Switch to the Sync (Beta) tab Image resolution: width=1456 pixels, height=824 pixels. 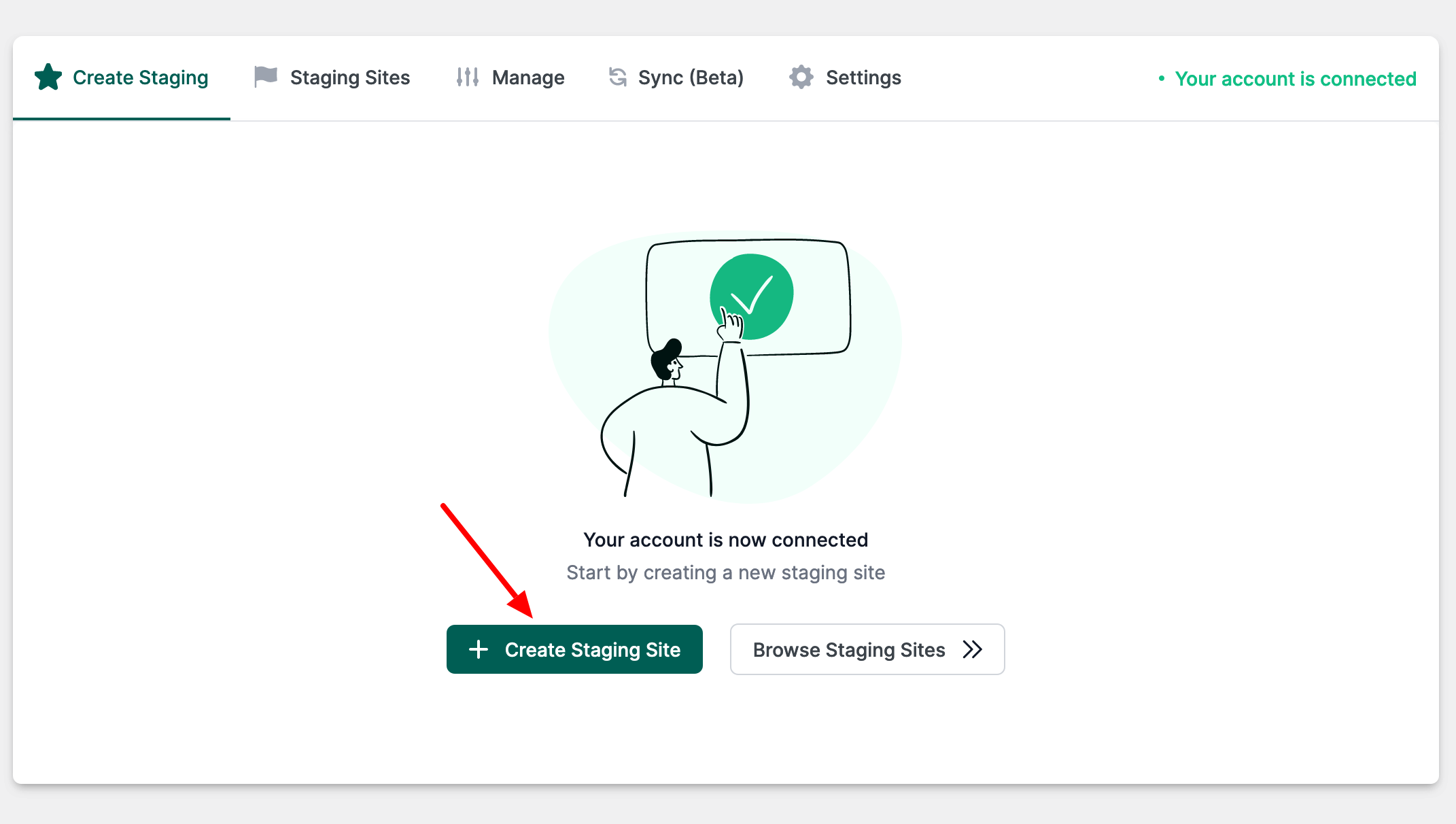(x=690, y=77)
